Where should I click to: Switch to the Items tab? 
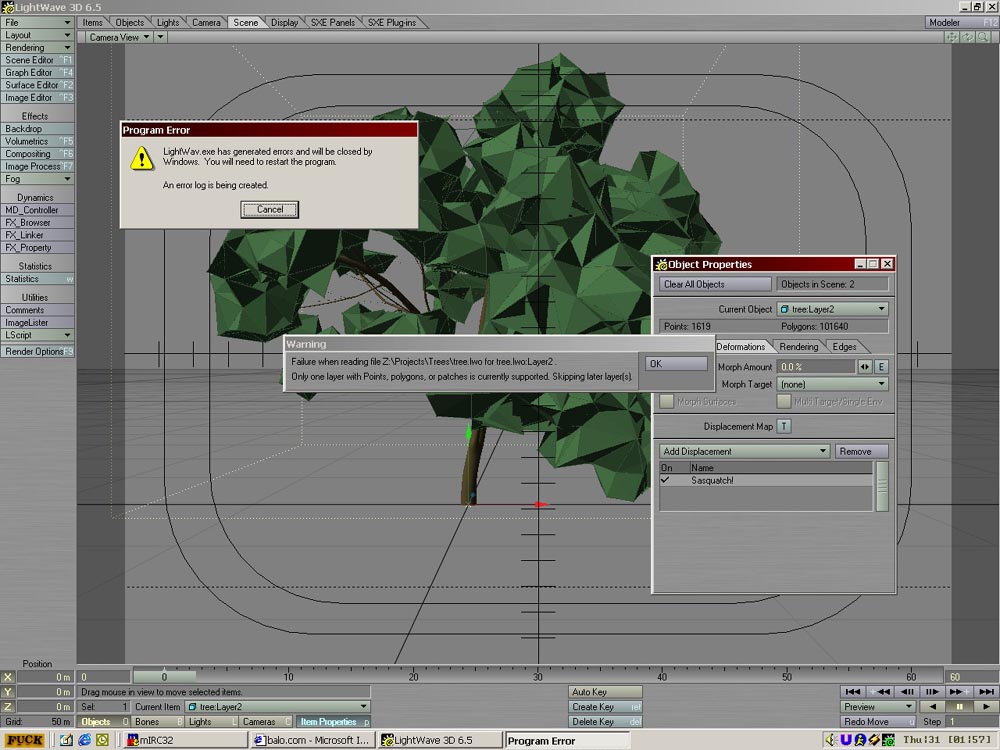tap(92, 22)
